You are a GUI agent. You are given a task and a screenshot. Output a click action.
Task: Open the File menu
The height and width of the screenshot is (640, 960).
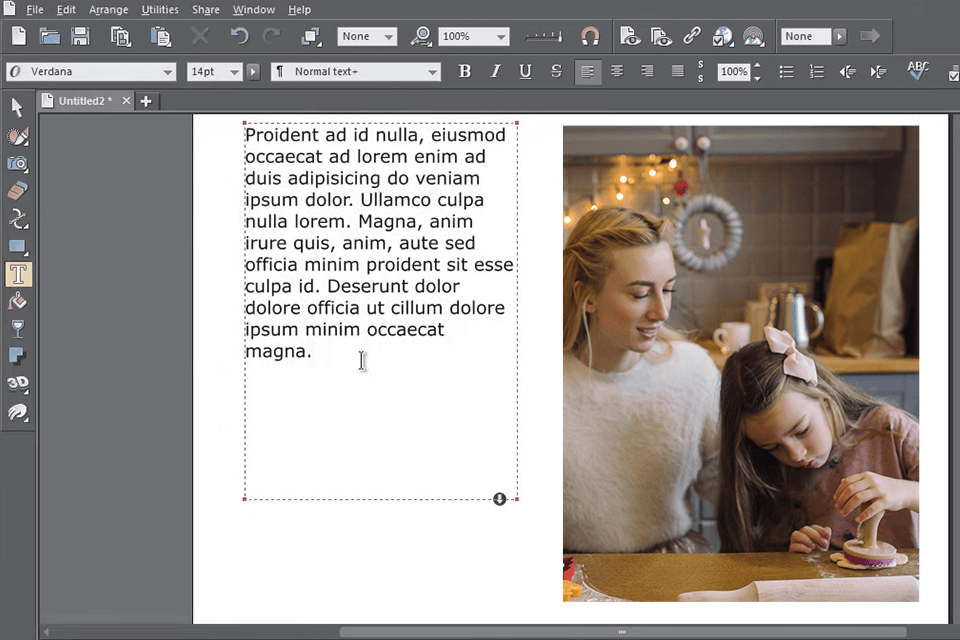pyautogui.click(x=34, y=10)
